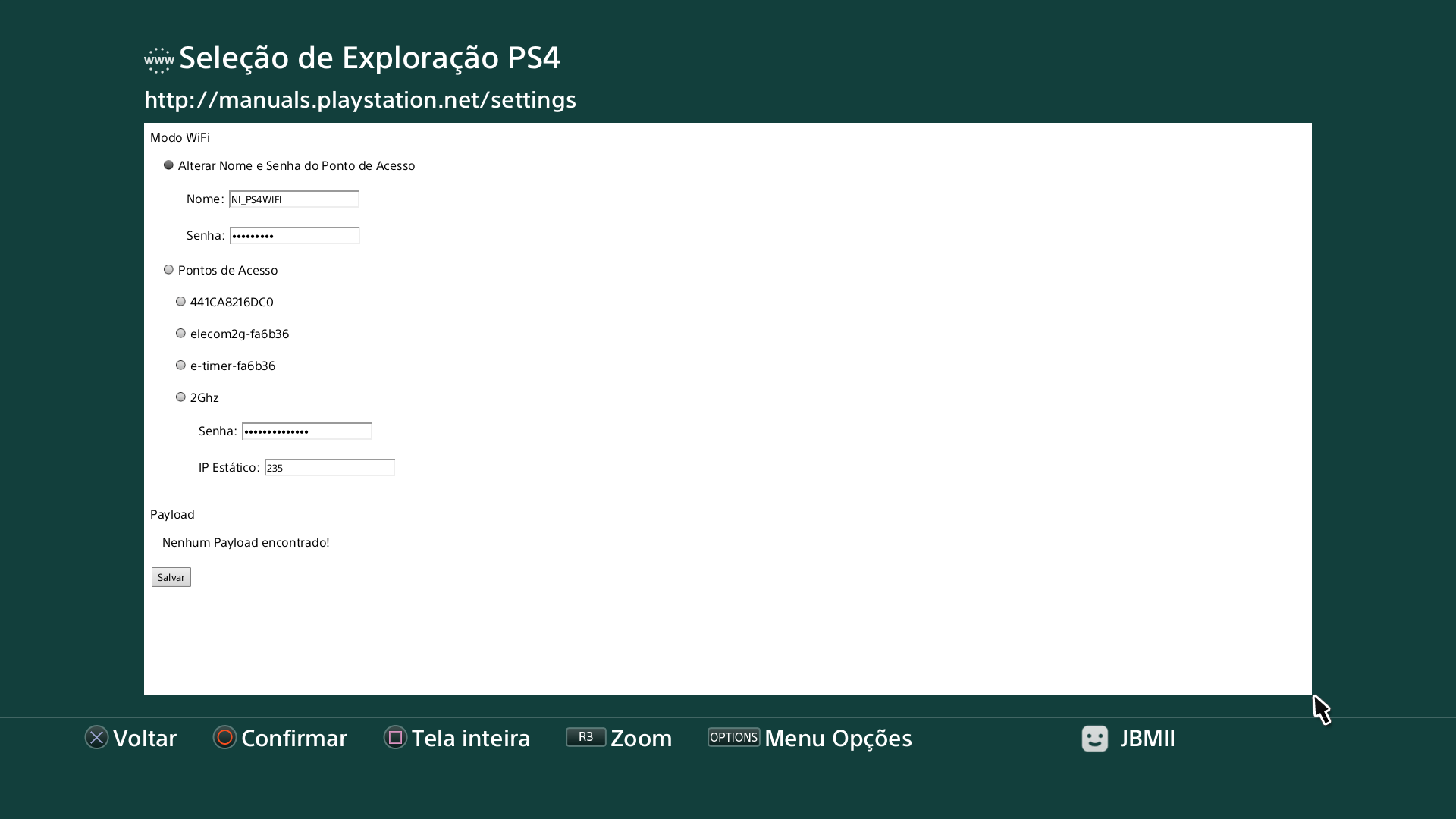Click the circle button icon for Confirmar
The height and width of the screenshot is (819, 1456).
click(224, 737)
